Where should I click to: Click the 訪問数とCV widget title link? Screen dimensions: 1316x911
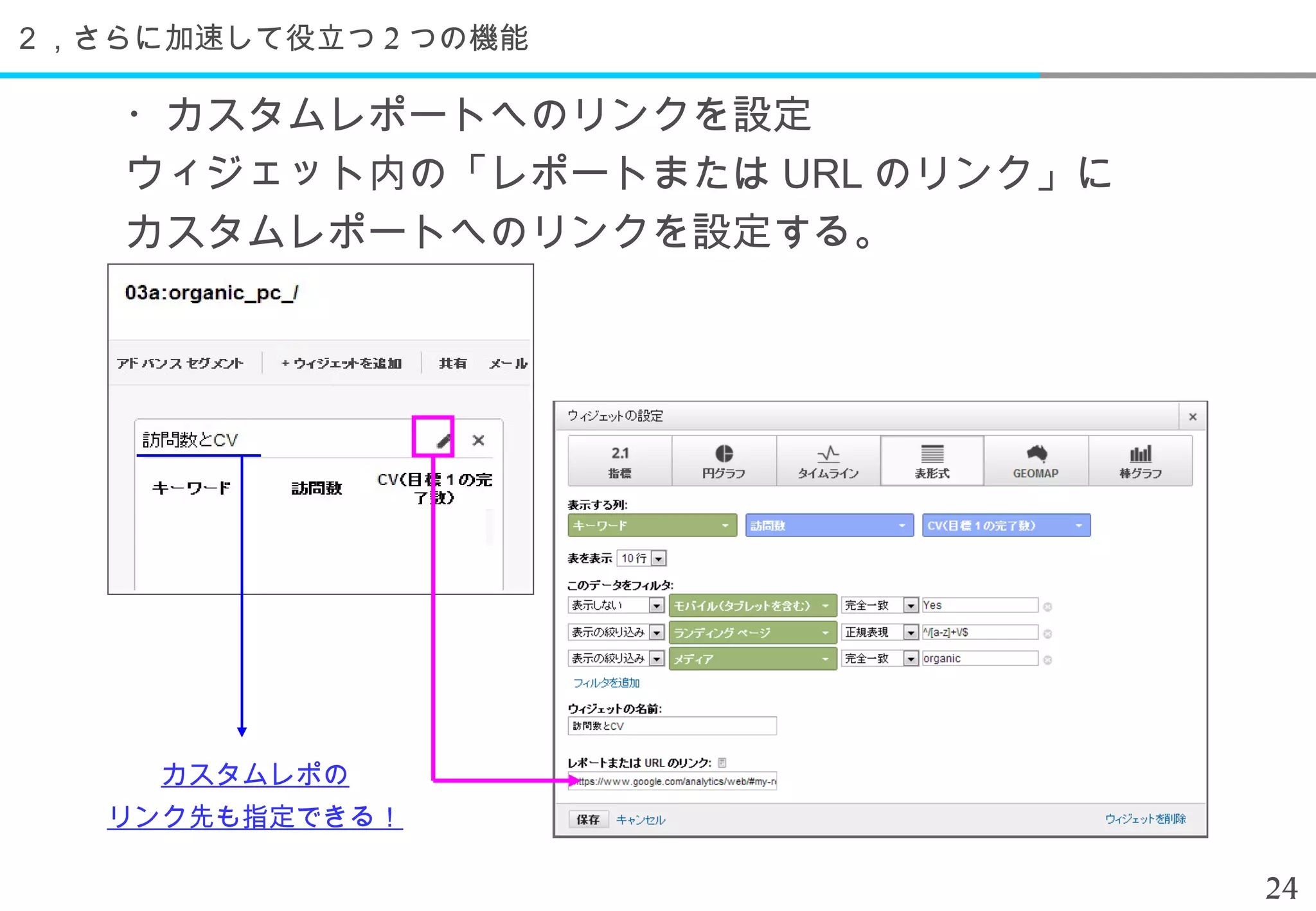190,440
